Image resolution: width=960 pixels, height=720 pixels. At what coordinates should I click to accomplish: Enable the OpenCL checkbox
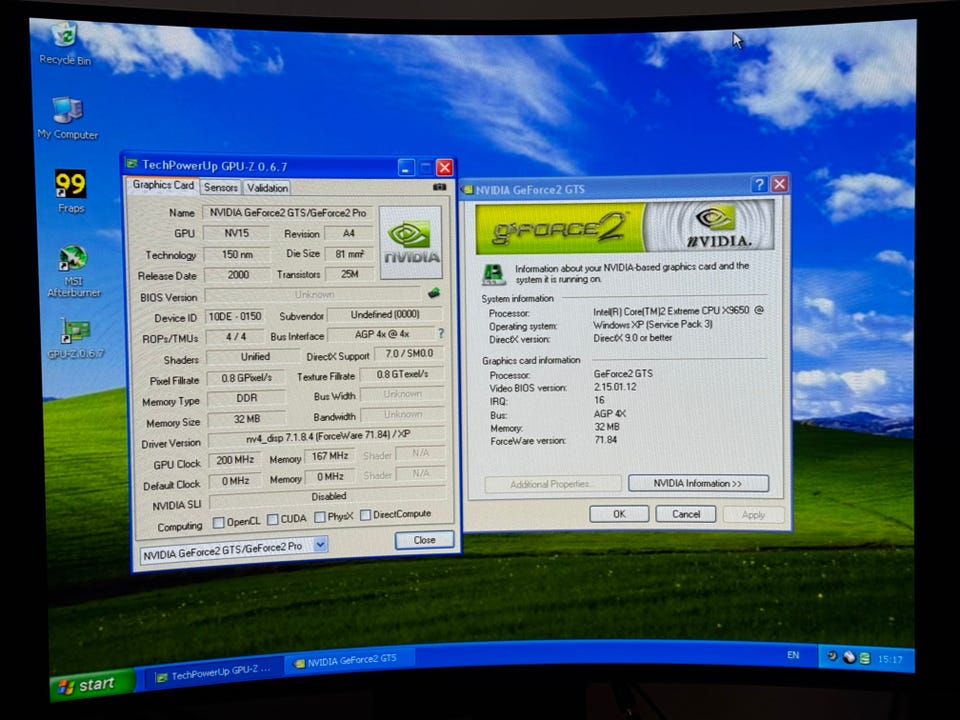(x=219, y=522)
